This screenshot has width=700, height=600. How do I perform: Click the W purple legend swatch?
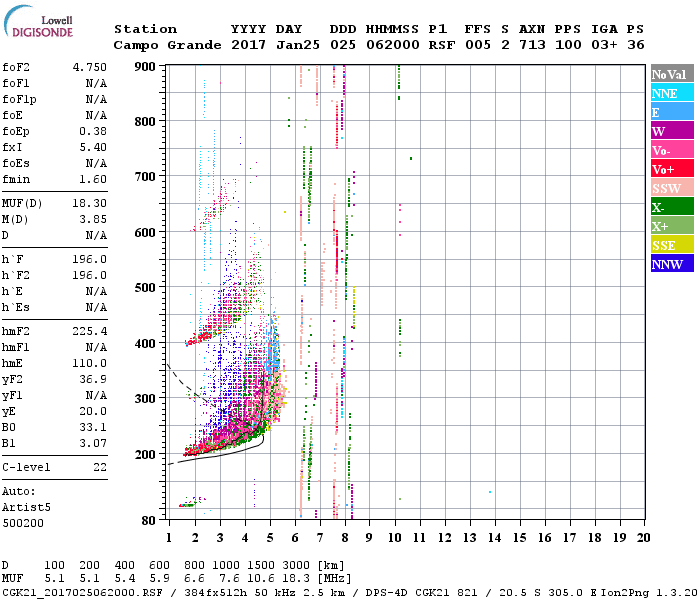672,131
